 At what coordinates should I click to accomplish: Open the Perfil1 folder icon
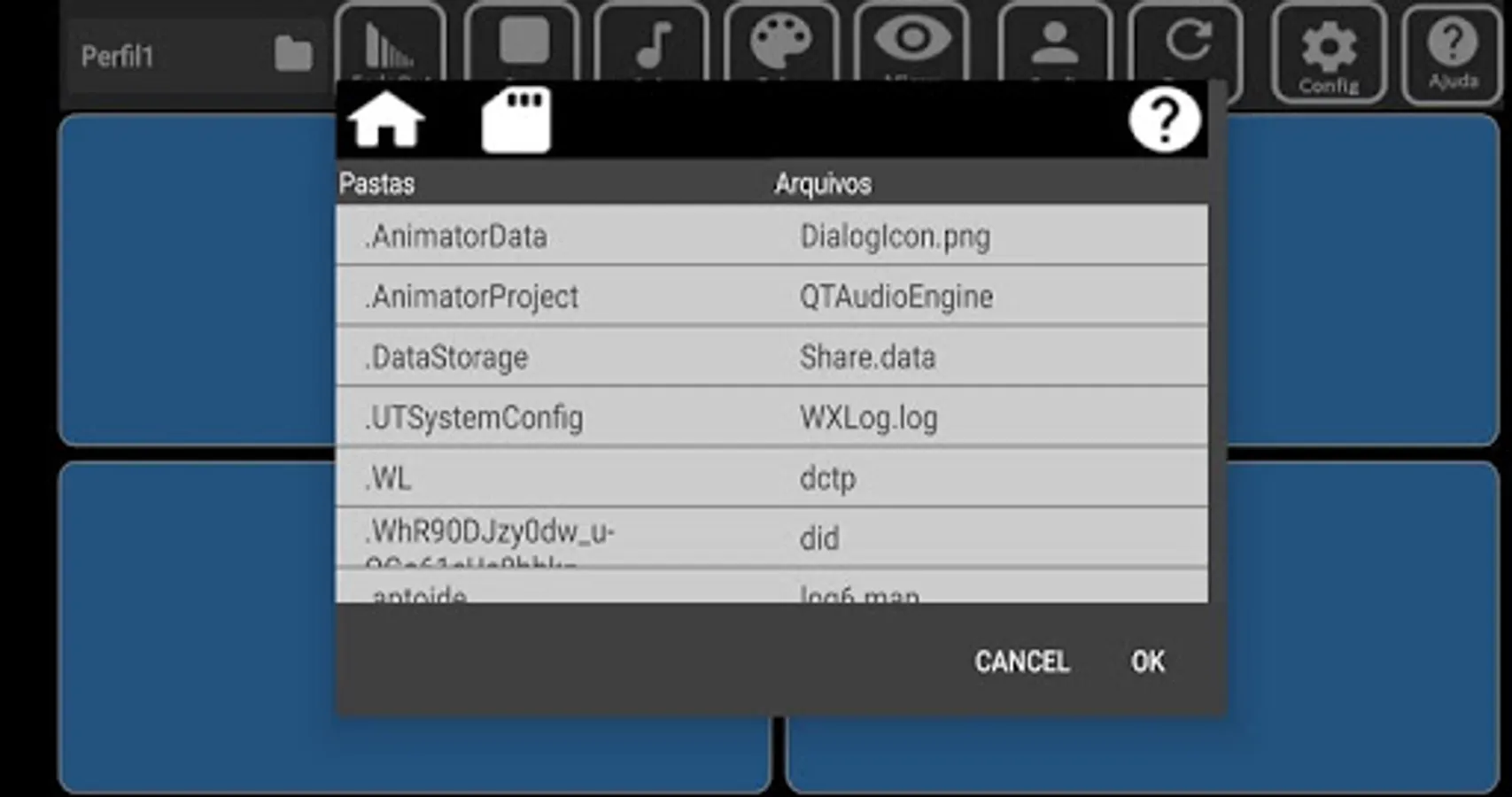pyautogui.click(x=293, y=55)
